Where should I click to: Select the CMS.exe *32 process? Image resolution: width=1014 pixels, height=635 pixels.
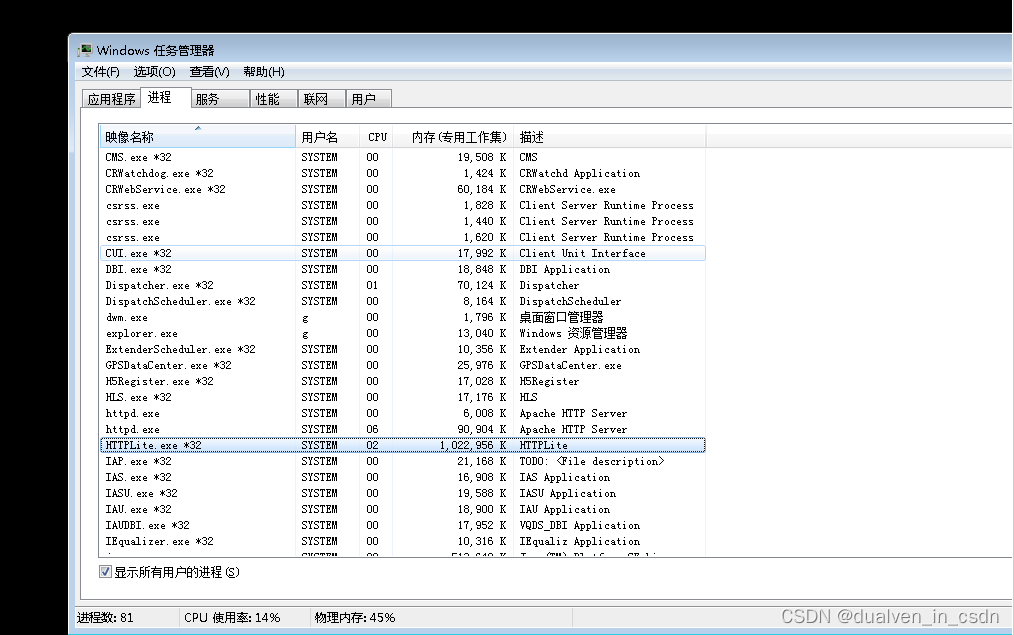402,157
